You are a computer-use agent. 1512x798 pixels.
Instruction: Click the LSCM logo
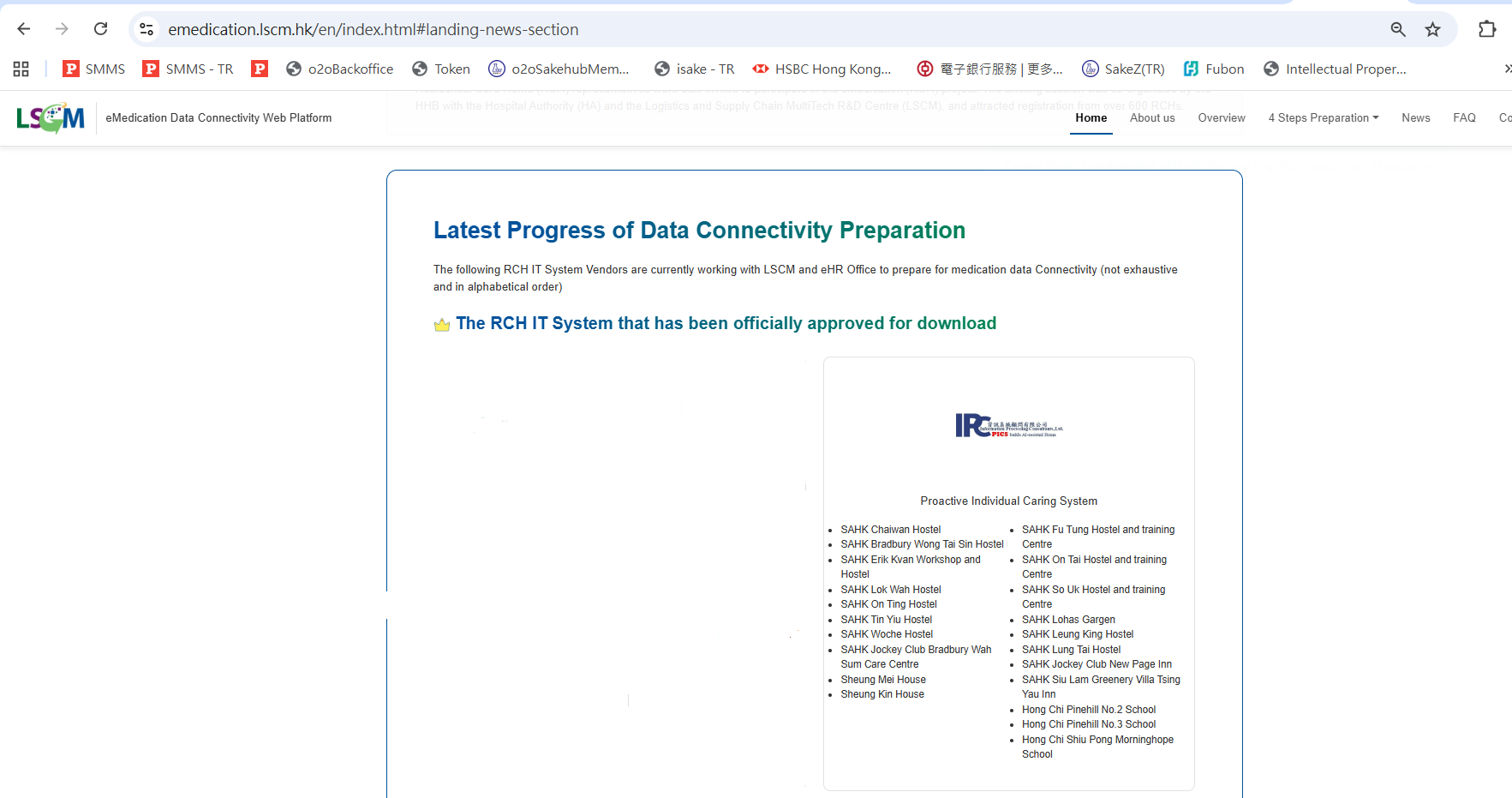tap(51, 118)
